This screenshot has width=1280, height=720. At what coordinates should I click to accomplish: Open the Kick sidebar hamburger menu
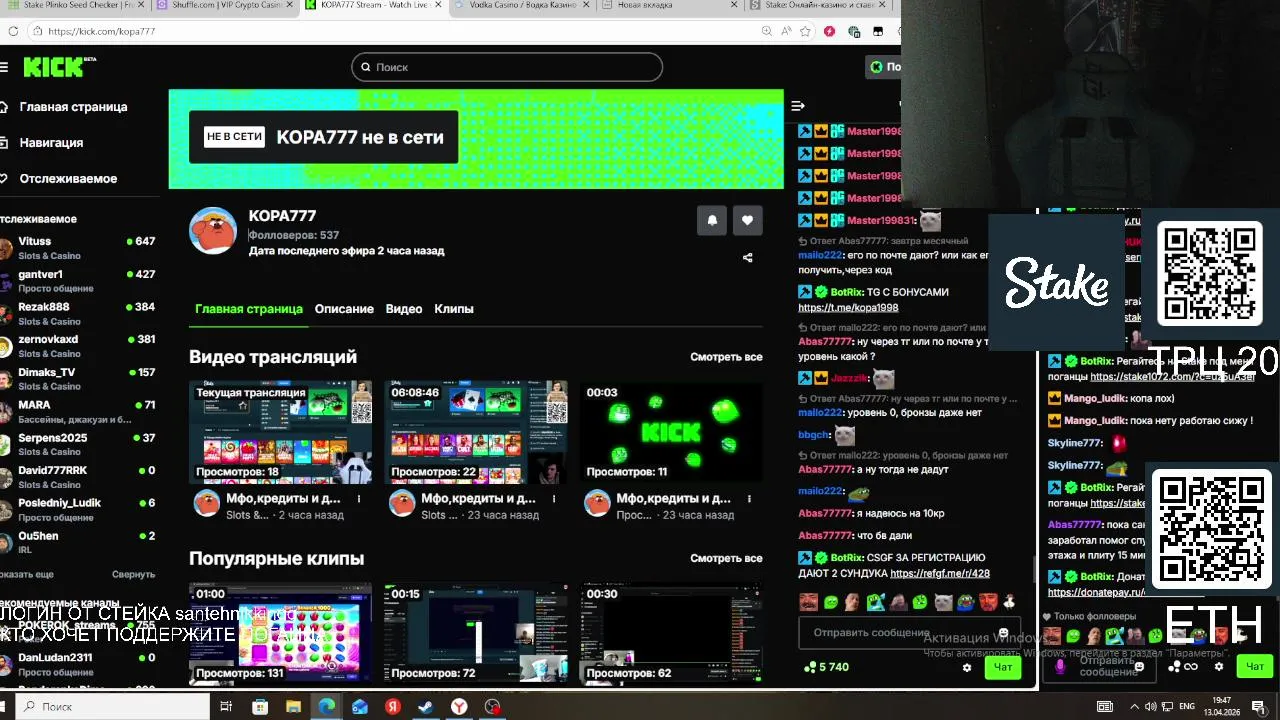pos(4,67)
